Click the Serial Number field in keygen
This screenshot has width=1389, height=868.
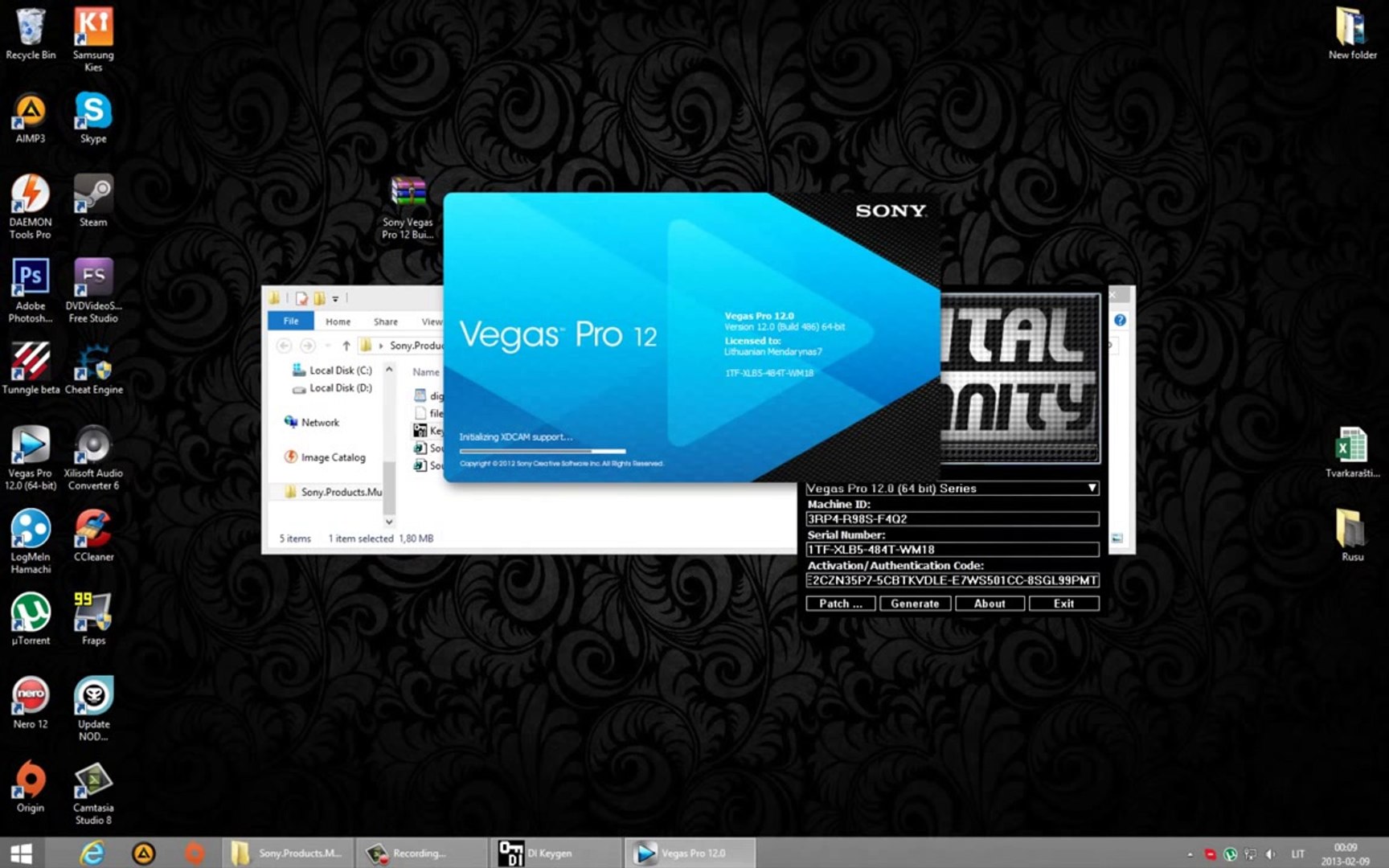tap(953, 550)
